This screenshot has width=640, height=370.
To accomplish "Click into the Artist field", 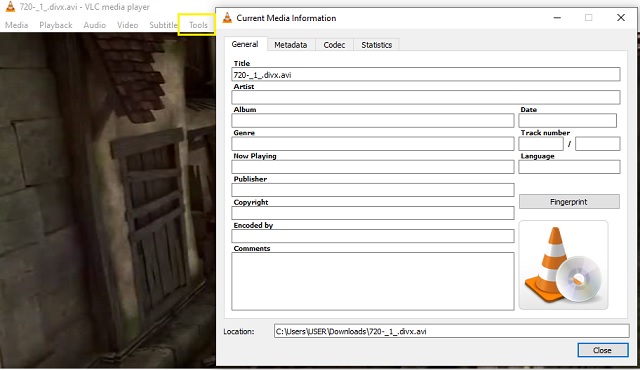I will tap(426, 97).
